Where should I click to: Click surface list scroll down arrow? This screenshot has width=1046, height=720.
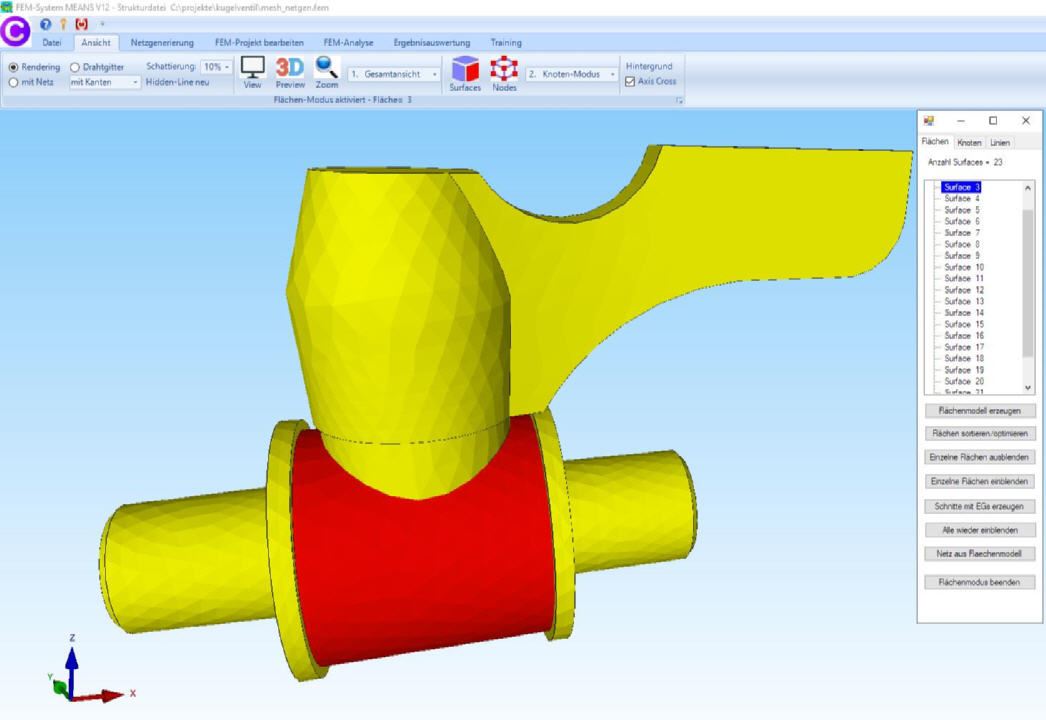(x=1028, y=388)
